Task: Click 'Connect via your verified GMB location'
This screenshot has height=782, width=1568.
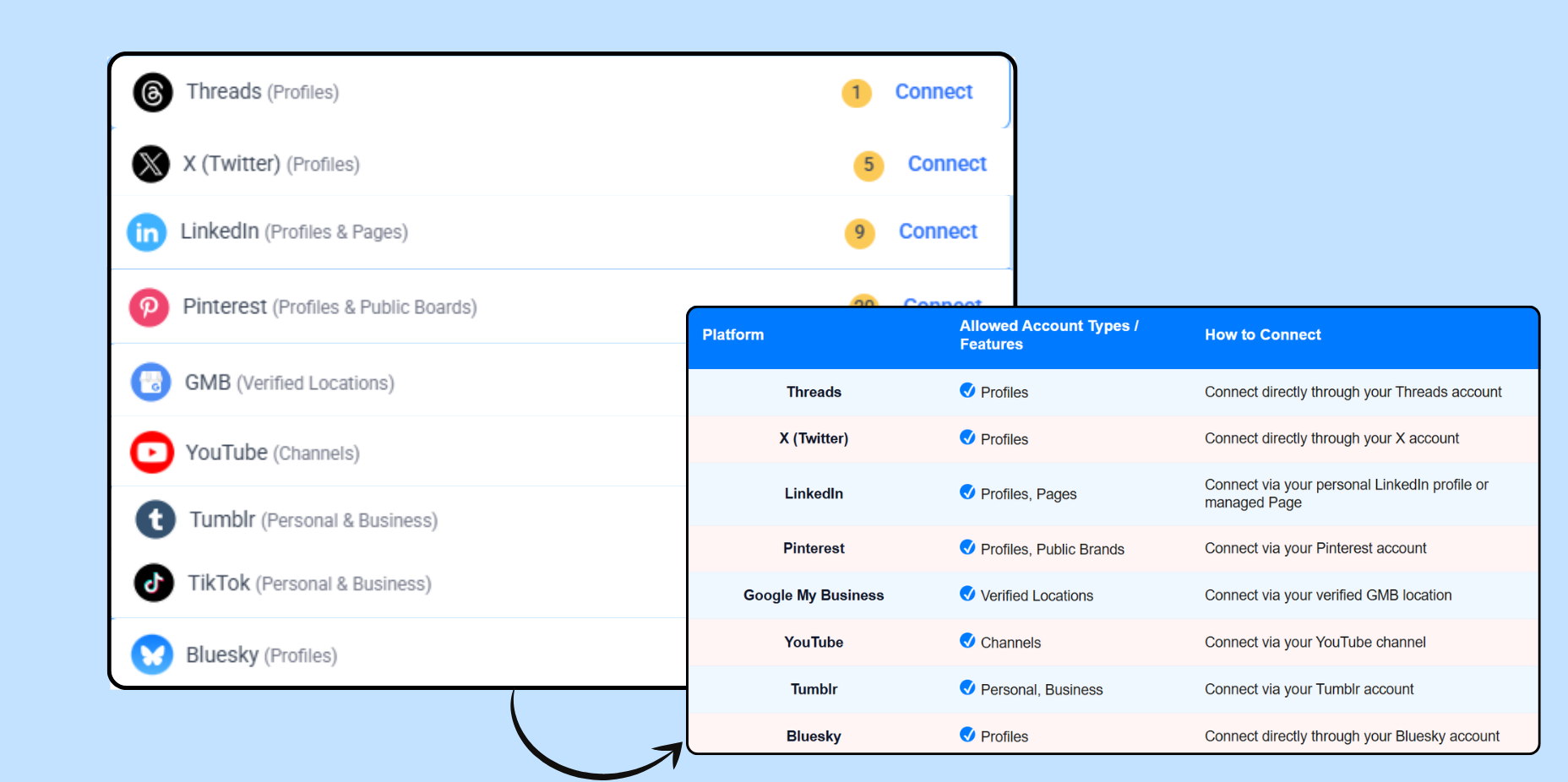Action: (1328, 595)
